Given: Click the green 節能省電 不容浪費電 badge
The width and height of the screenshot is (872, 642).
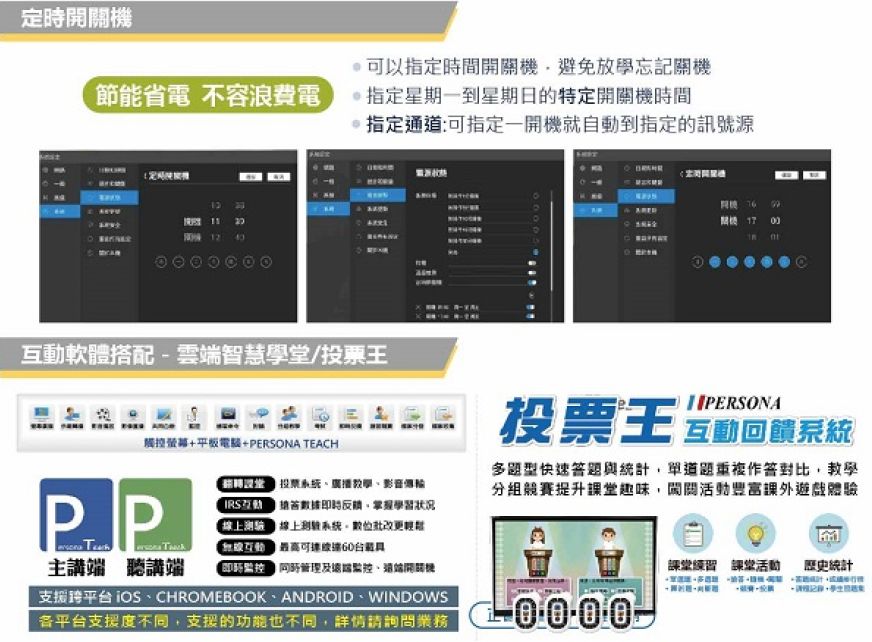Looking at the screenshot, I should [208, 95].
